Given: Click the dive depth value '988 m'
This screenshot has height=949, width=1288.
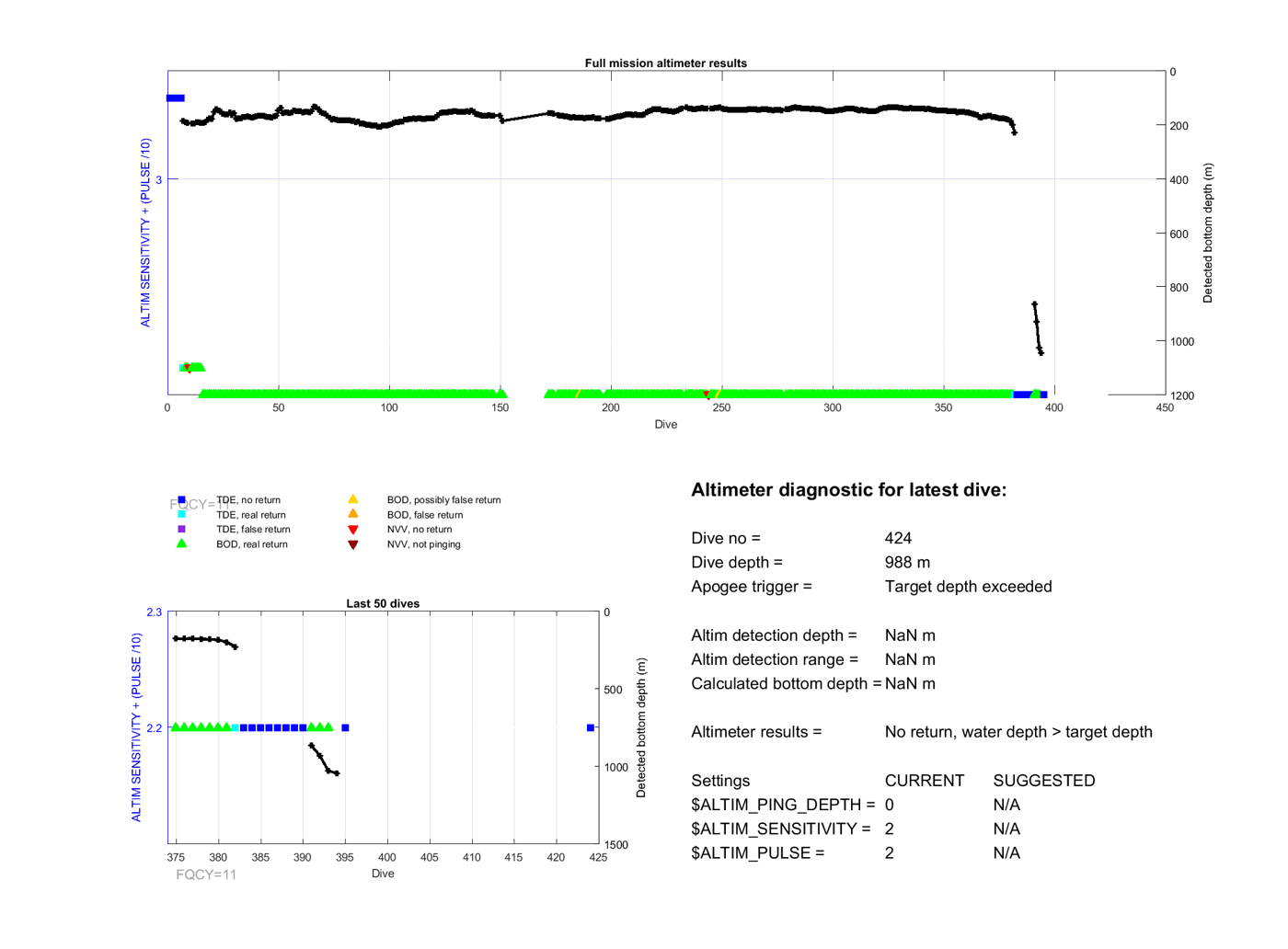Looking at the screenshot, I should coord(907,562).
